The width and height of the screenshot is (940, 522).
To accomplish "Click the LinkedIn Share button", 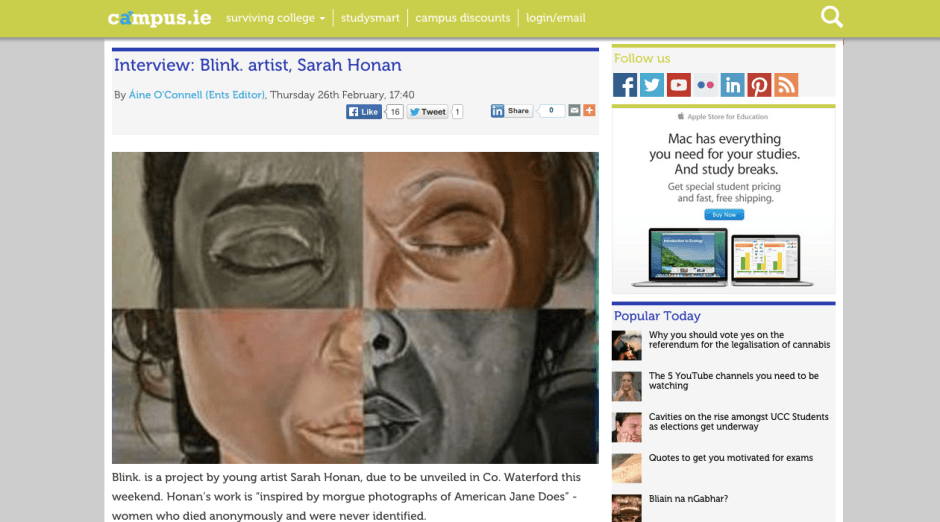I will pyautogui.click(x=511, y=111).
